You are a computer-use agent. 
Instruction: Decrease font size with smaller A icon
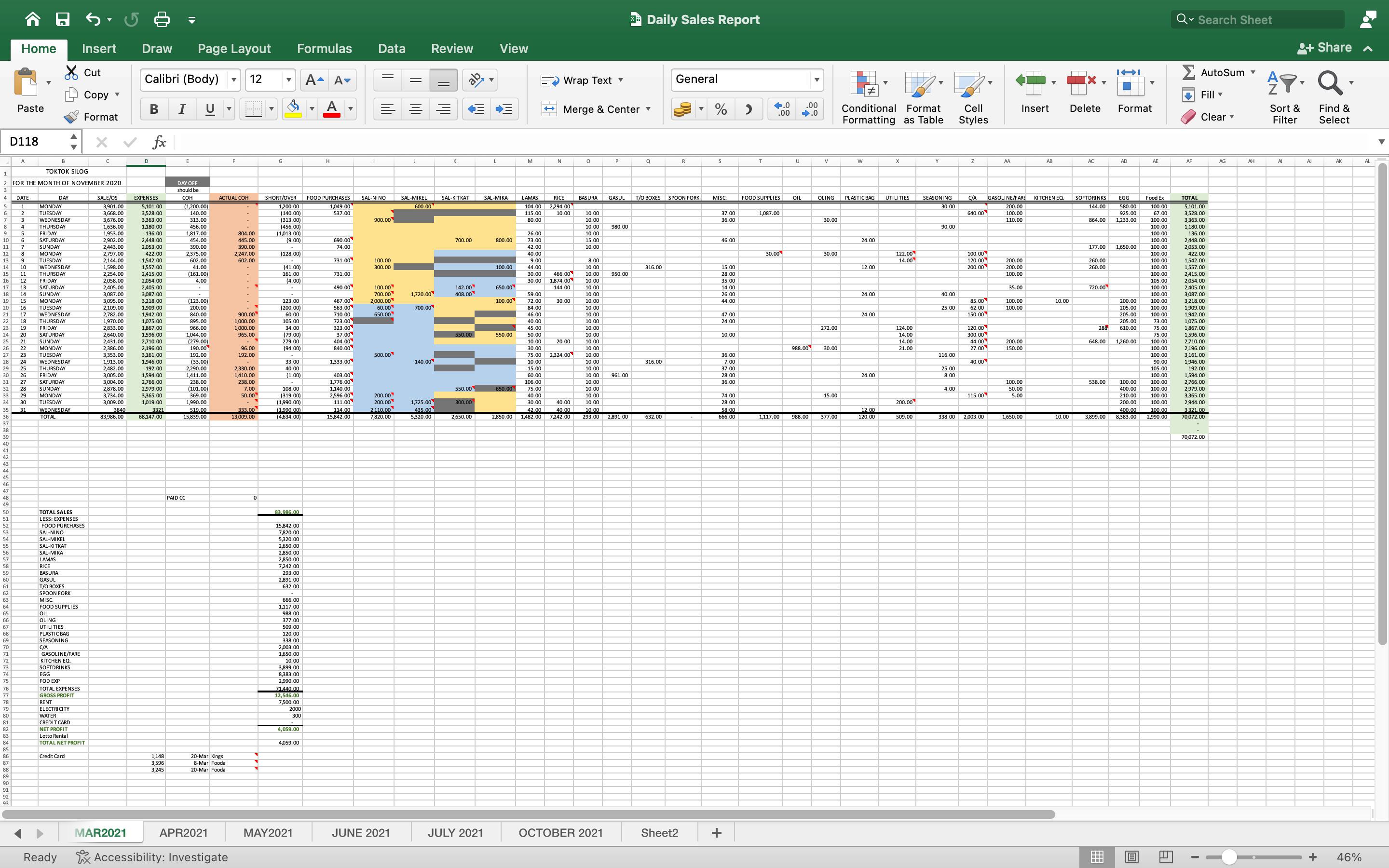342,80
